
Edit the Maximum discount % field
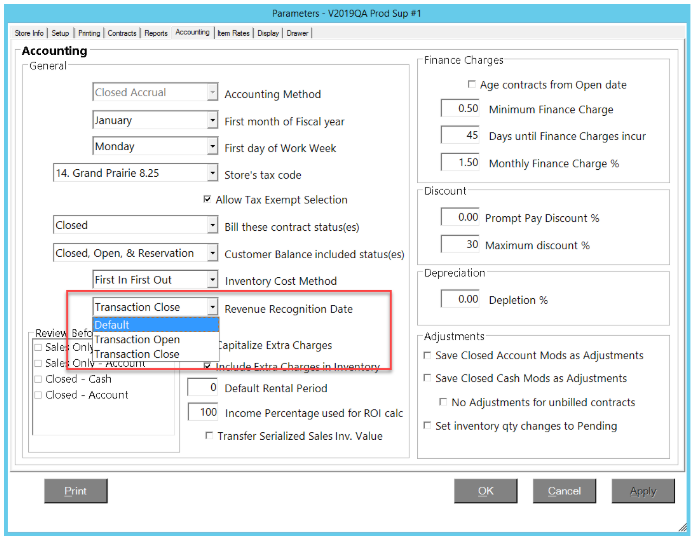tap(461, 245)
